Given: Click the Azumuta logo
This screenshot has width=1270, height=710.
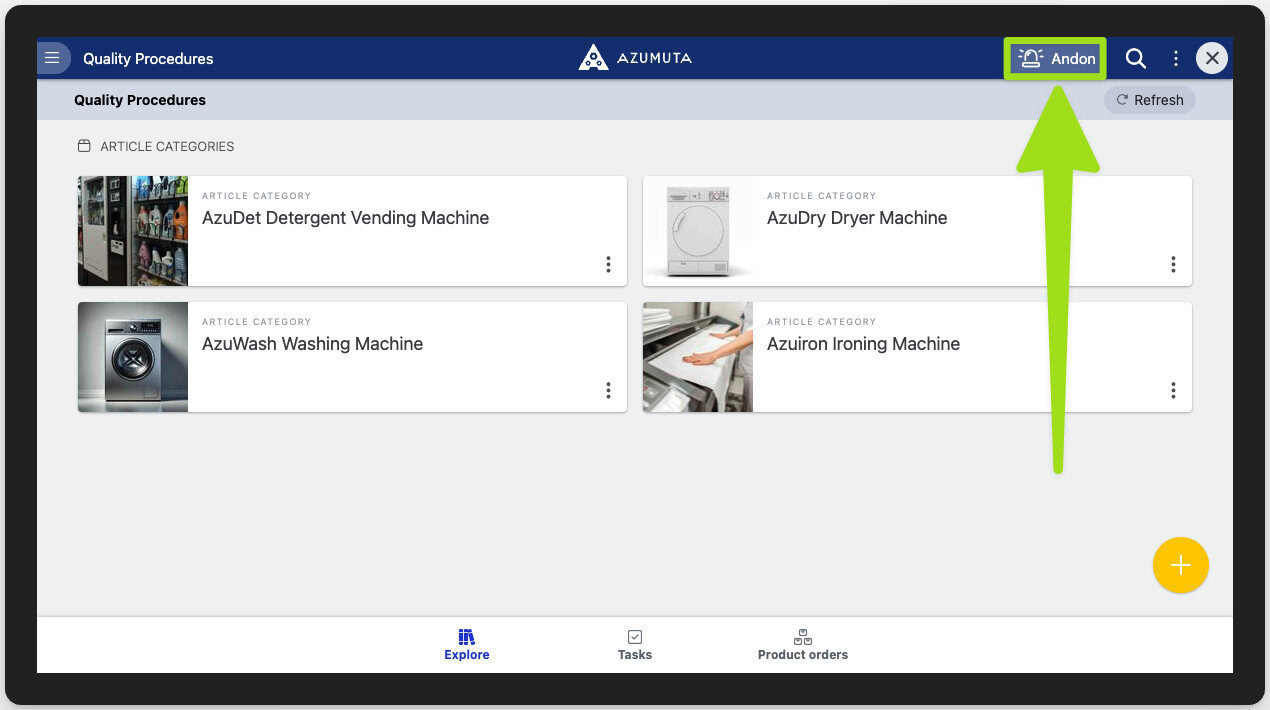Looking at the screenshot, I should tap(635, 57).
